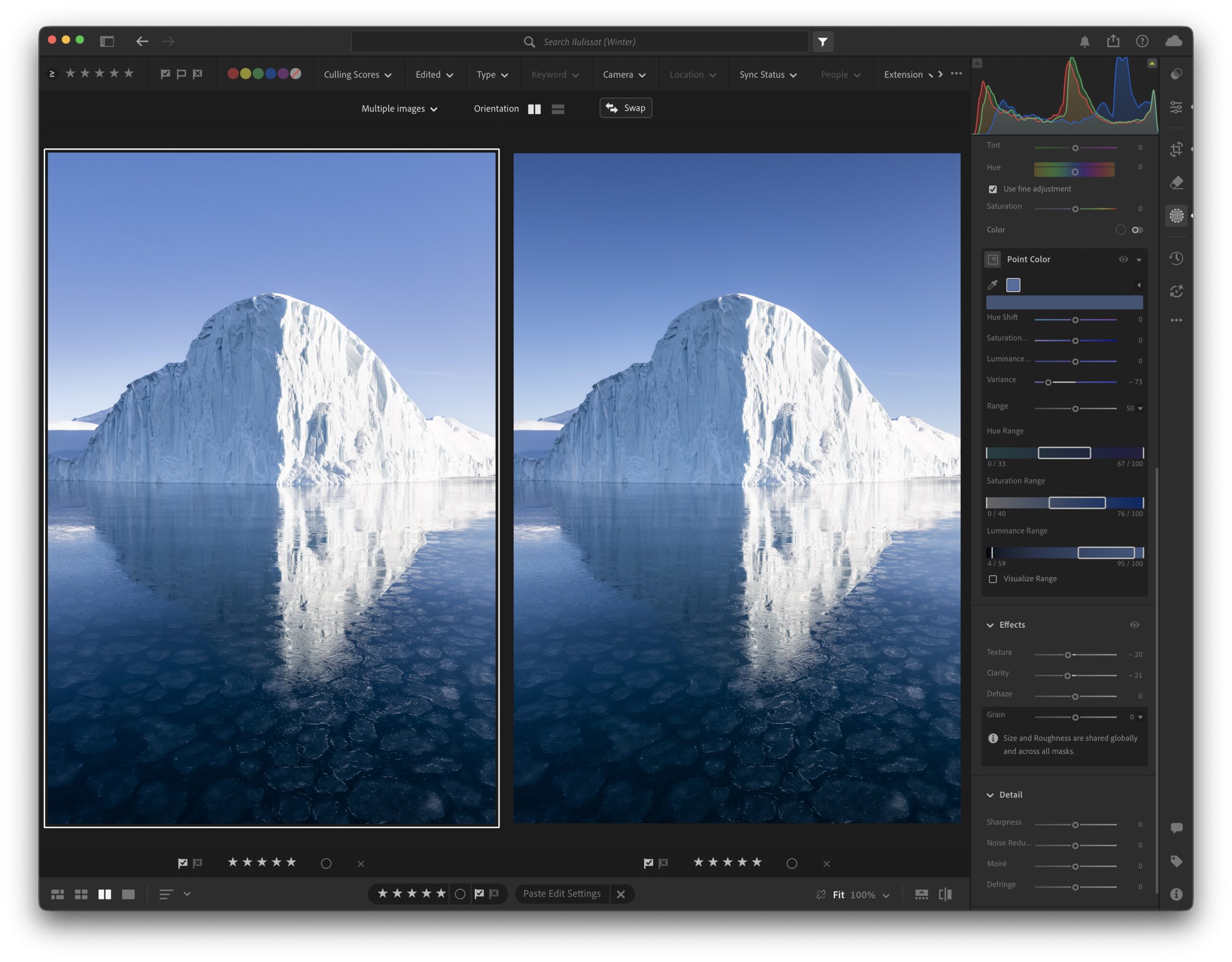The width and height of the screenshot is (1232, 962).
Task: Uncheck Use fine adjustment
Action: 993,189
